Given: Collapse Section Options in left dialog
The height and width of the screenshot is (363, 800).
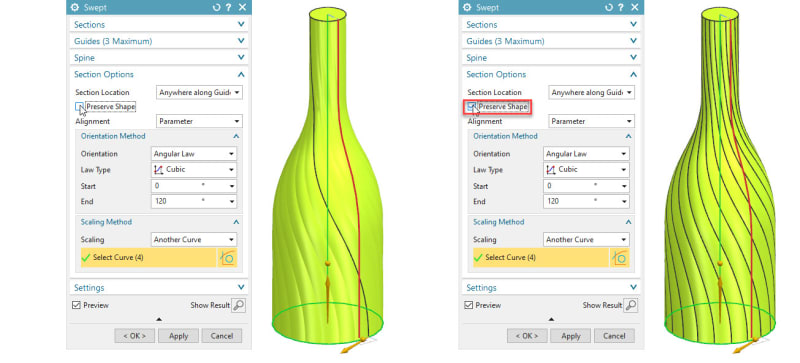Looking at the screenshot, I should [159, 75].
